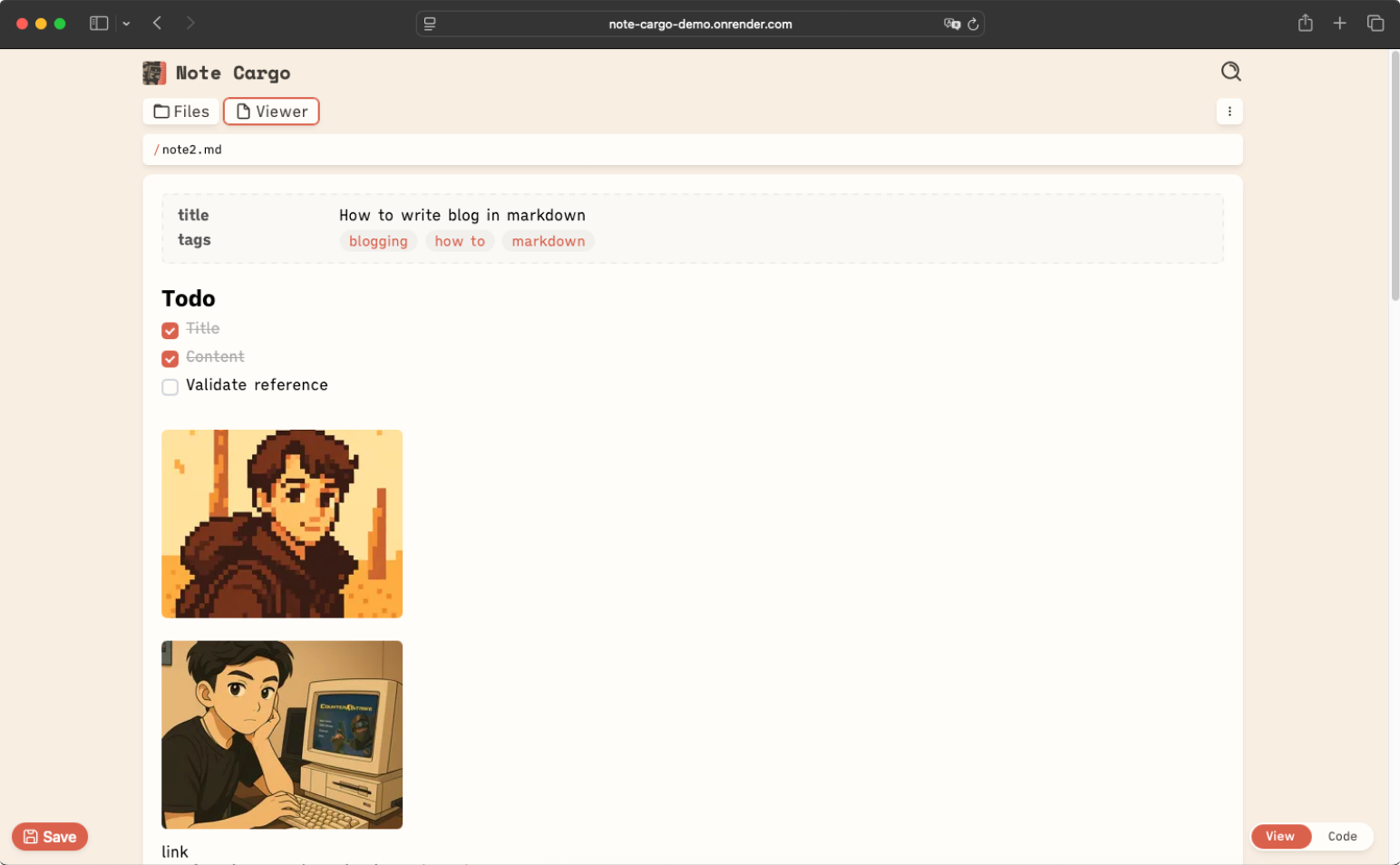Reload the page
The width and height of the screenshot is (1400, 865).
click(973, 24)
